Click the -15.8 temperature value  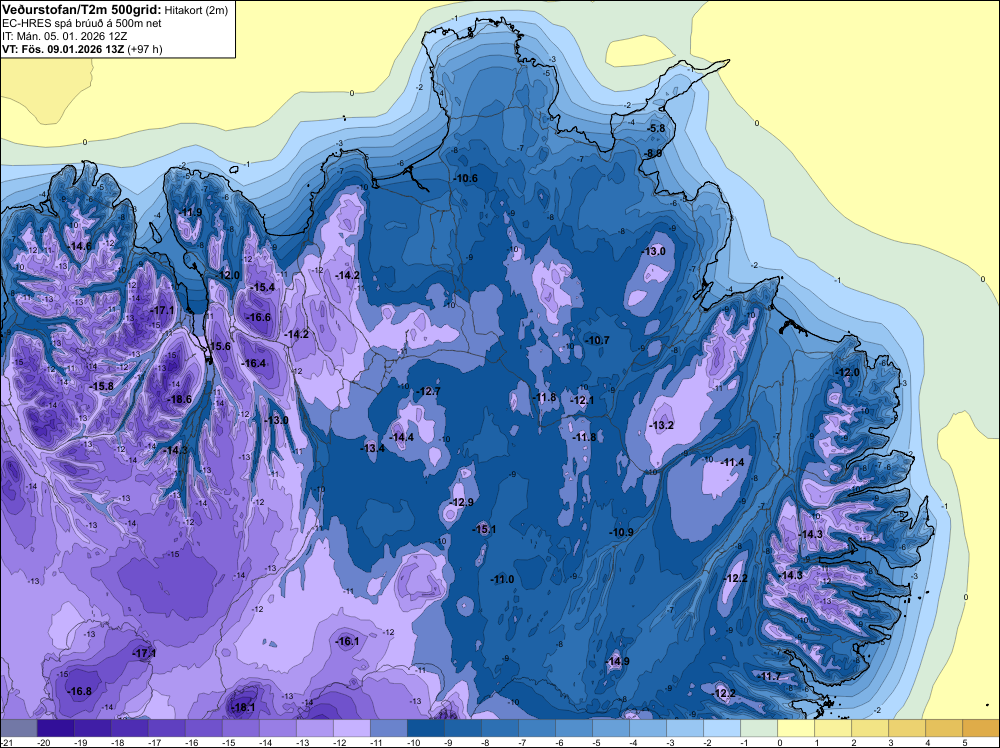(101, 386)
